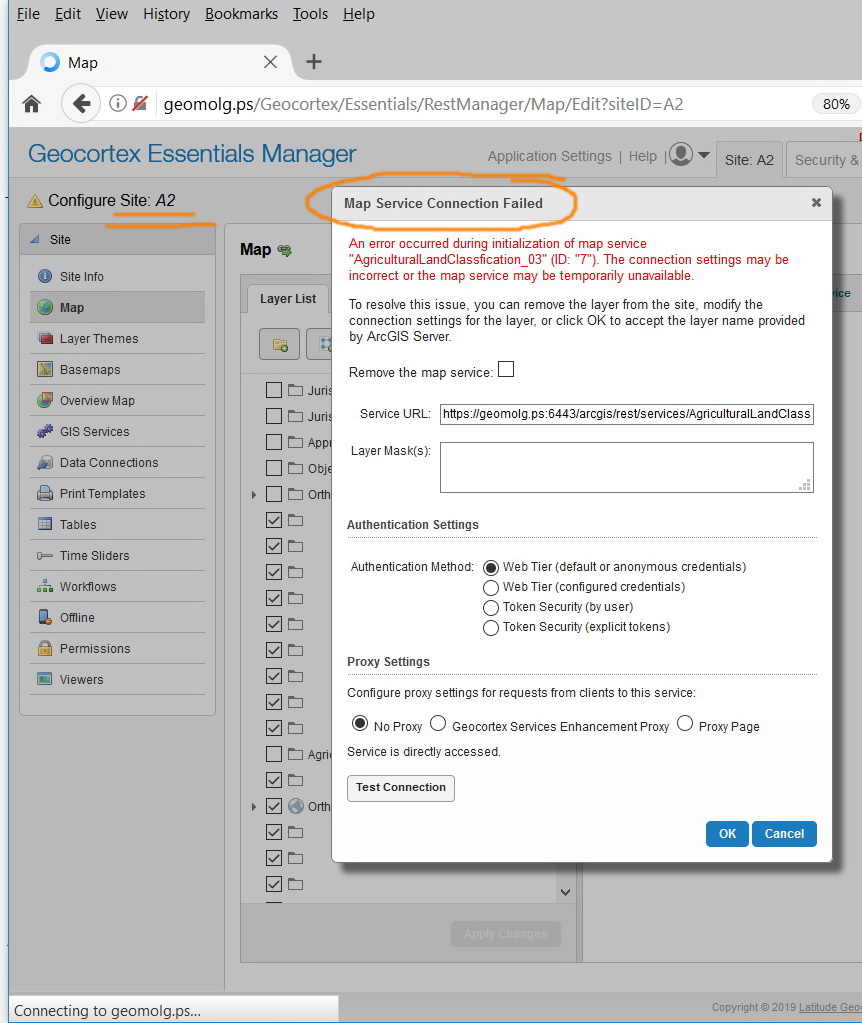Select Token Security explicit tokens option
This screenshot has width=862, height=1023.
click(x=491, y=628)
